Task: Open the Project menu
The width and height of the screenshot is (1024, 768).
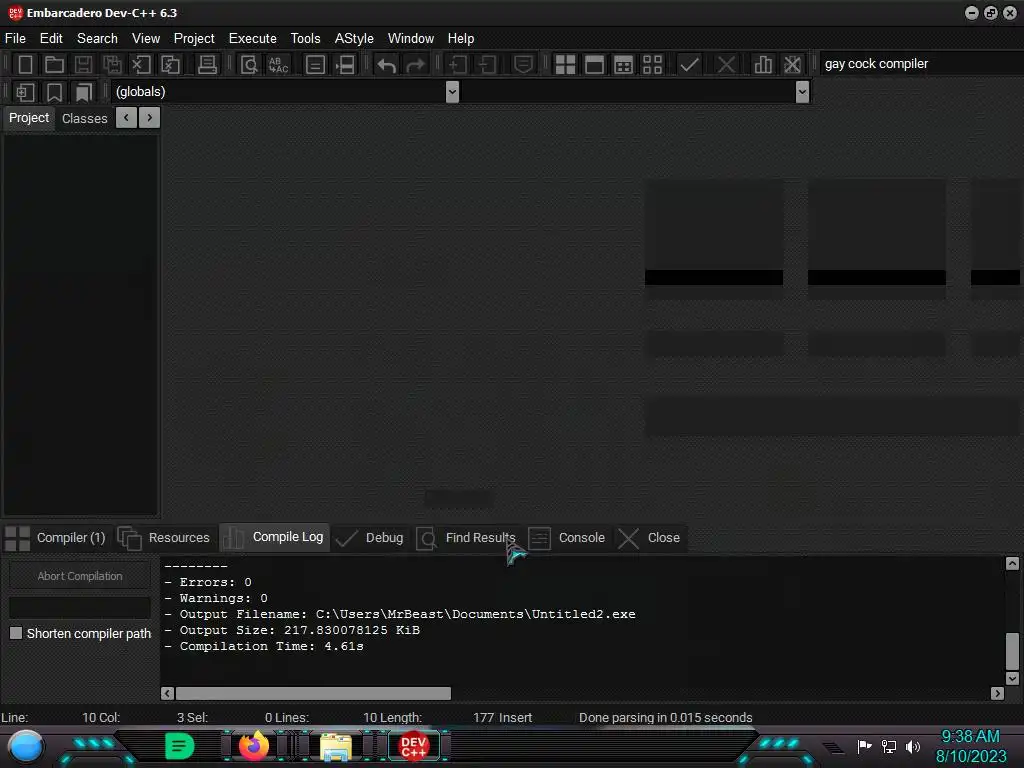Action: (194, 39)
